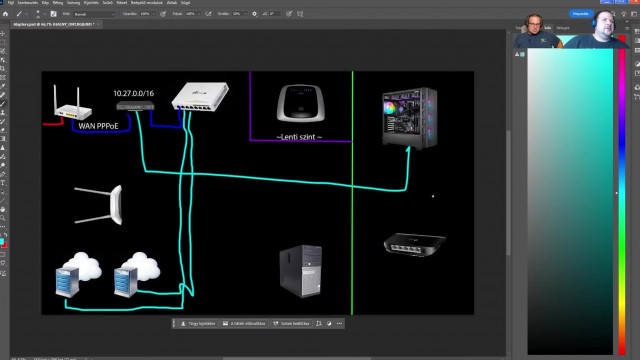Select the Clone Stamp tool
This screenshot has height=360, width=640.
pos(3,113)
